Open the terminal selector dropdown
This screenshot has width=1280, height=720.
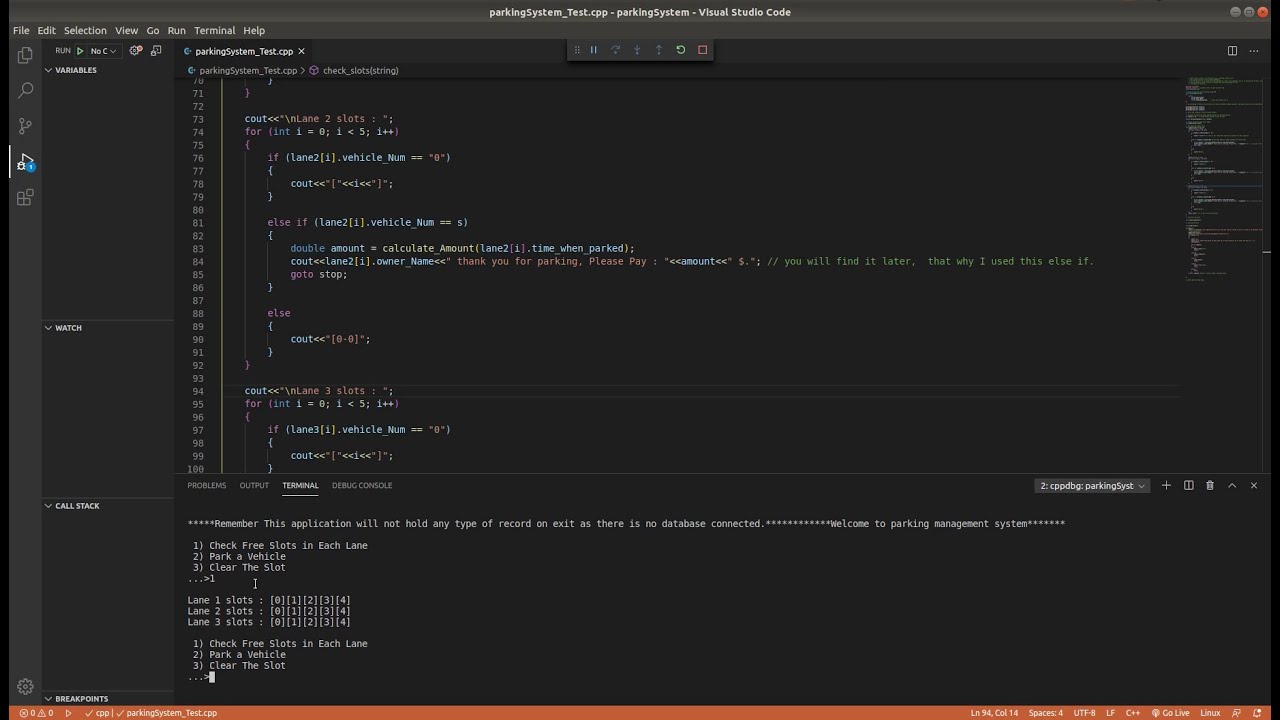(1092, 485)
